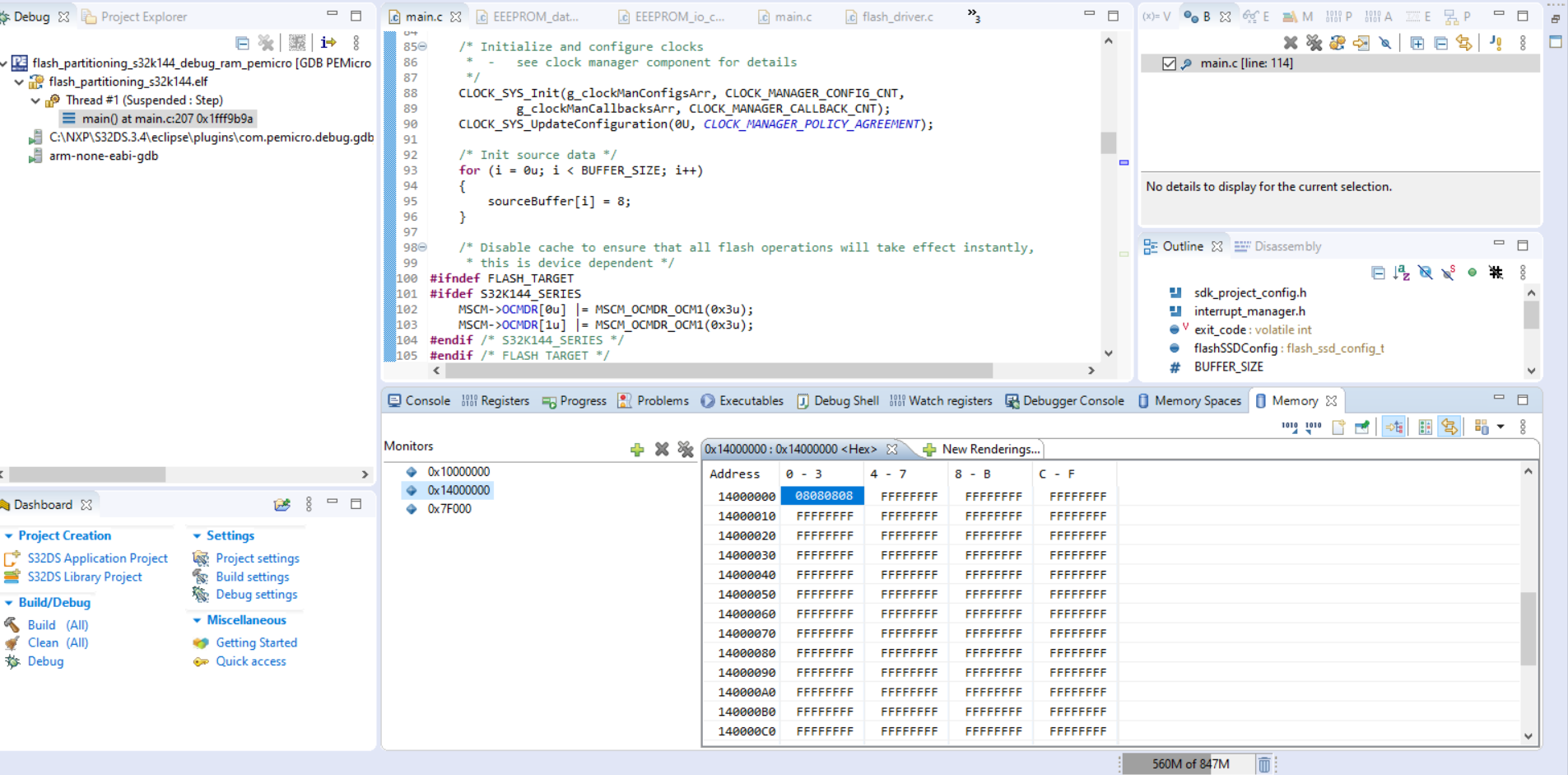1568x775 pixels.
Task: Add a new memory monitor with green plus
Action: coord(636,450)
